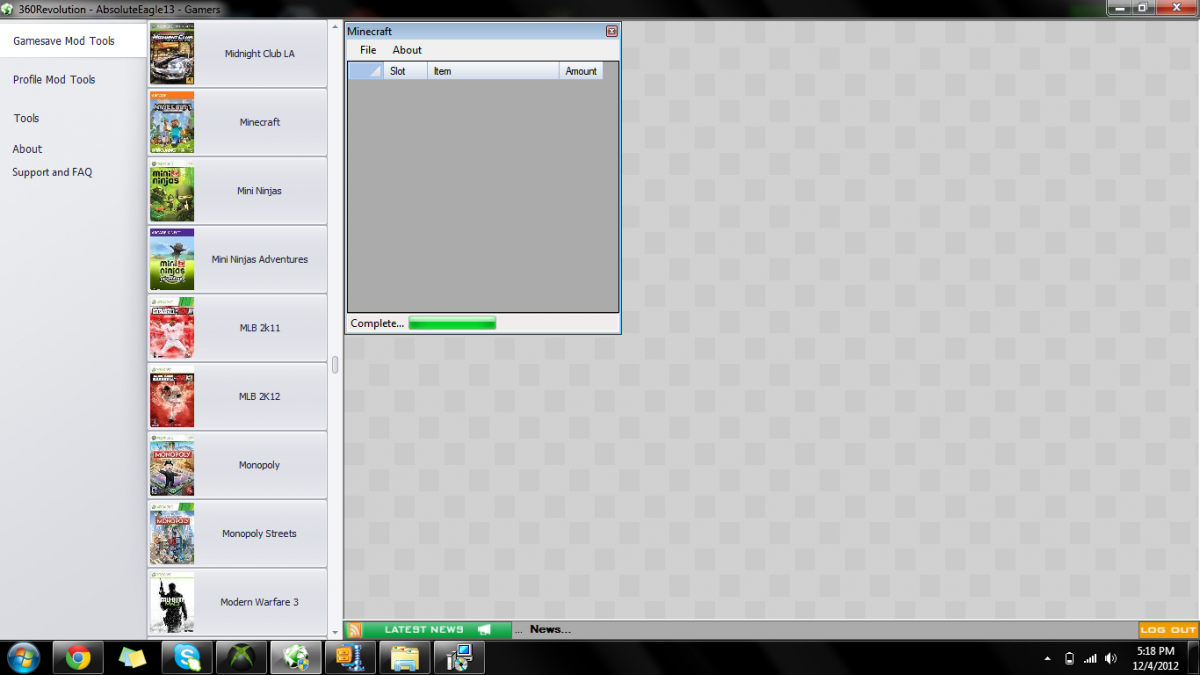Show hidden system tray icons
Screen dimensions: 1200x675
(x=1047, y=658)
